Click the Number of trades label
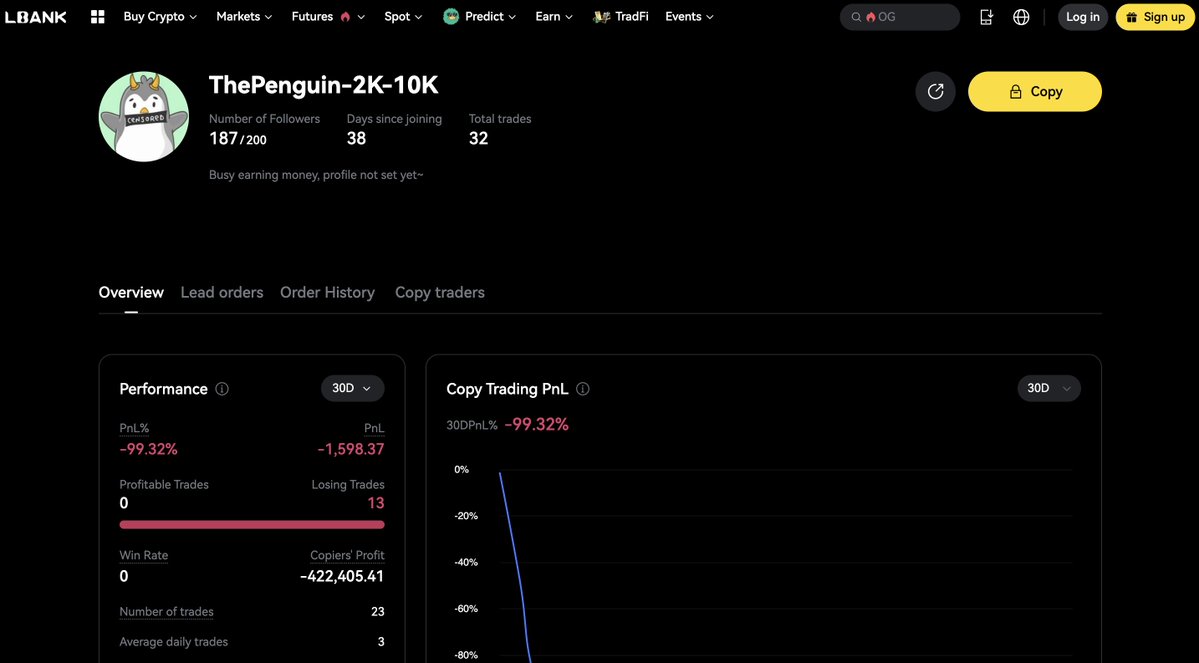1199x663 pixels. pos(167,612)
